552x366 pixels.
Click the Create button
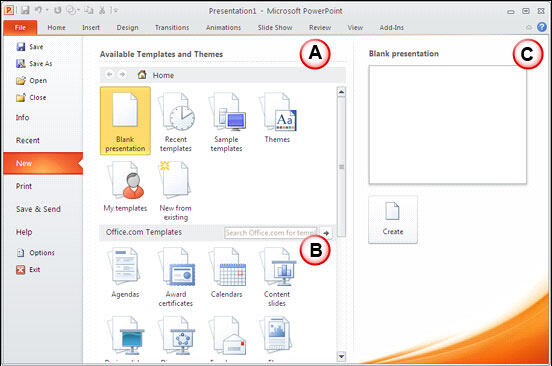pyautogui.click(x=393, y=220)
